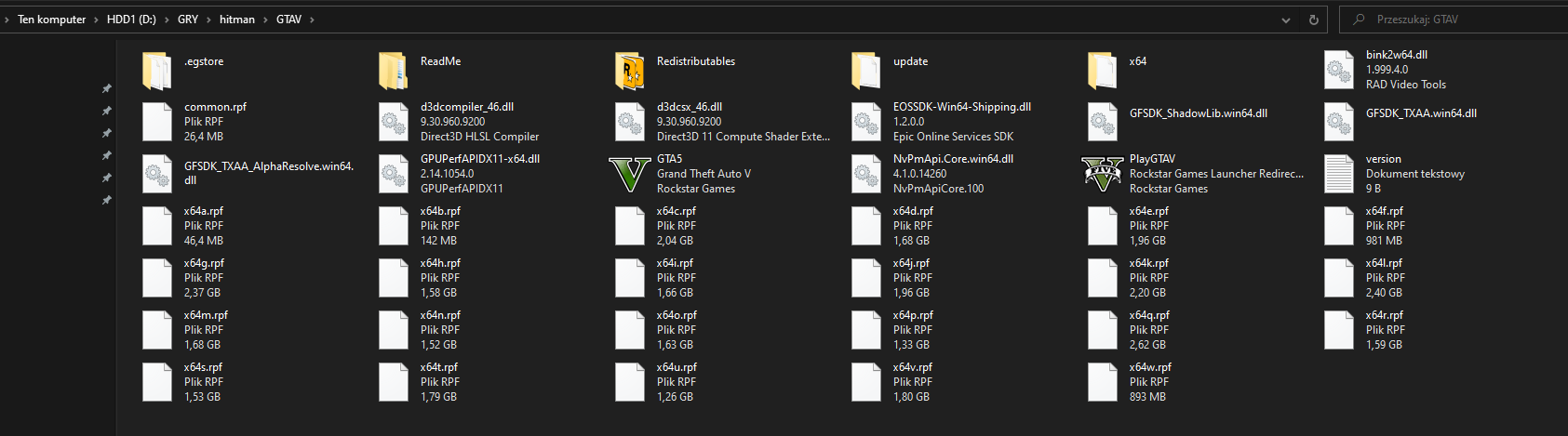
Task: Click the GTAV breadcrumb segment
Action: pyautogui.click(x=288, y=20)
